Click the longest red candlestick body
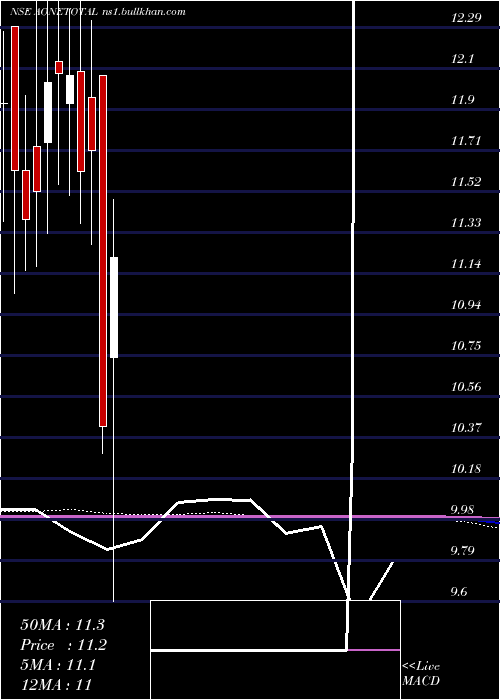 [103, 251]
